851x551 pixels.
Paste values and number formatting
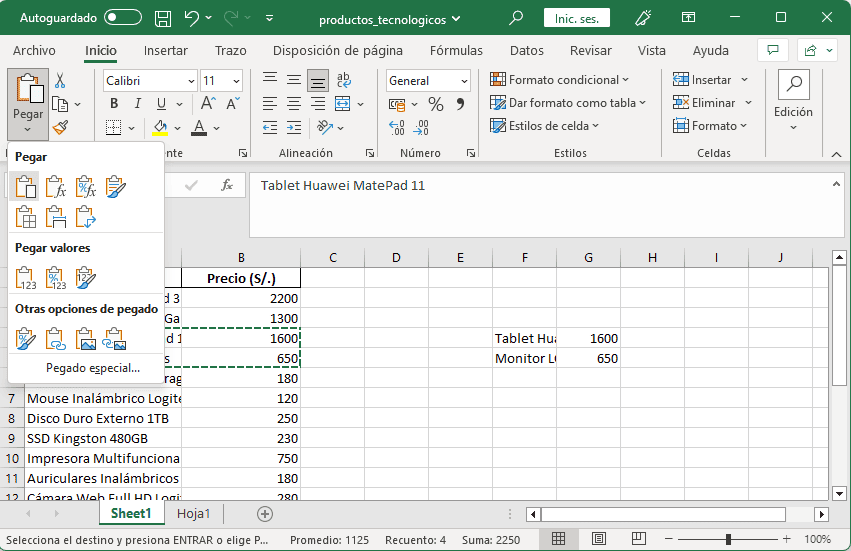pyautogui.click(x=55, y=278)
